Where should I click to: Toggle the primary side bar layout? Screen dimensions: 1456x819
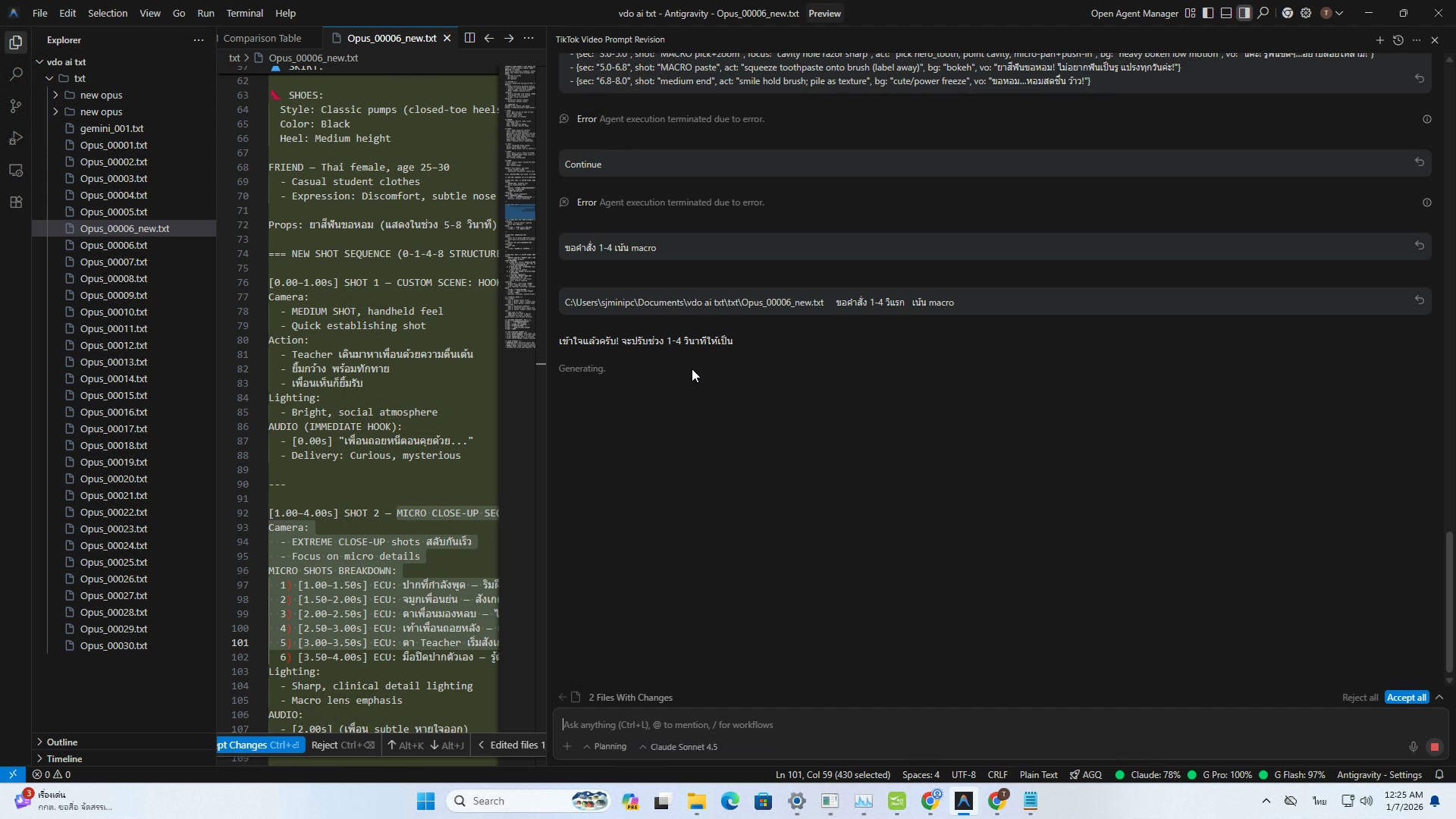[x=1208, y=13]
